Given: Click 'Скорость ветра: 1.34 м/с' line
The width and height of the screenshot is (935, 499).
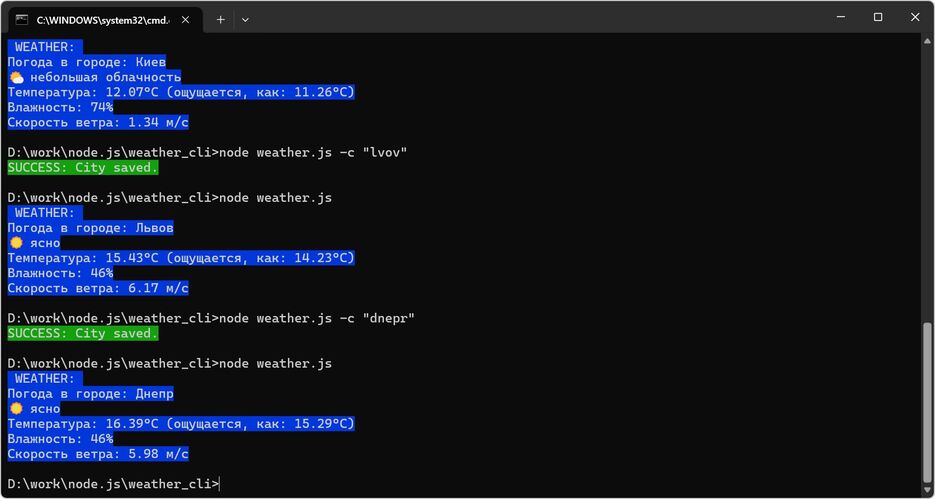Looking at the screenshot, I should [98, 123].
